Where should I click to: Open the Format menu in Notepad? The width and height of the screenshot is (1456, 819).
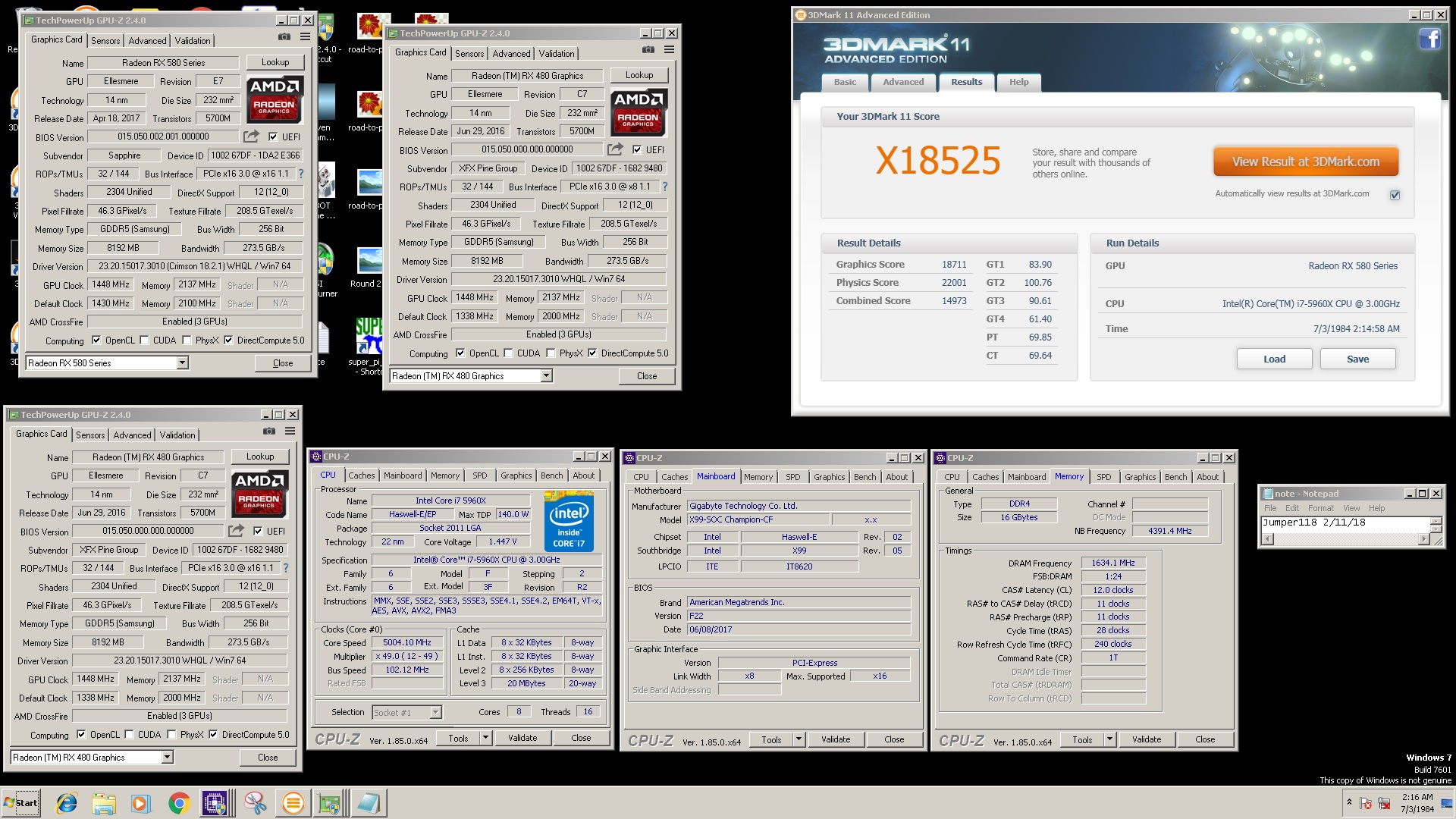pos(1320,508)
